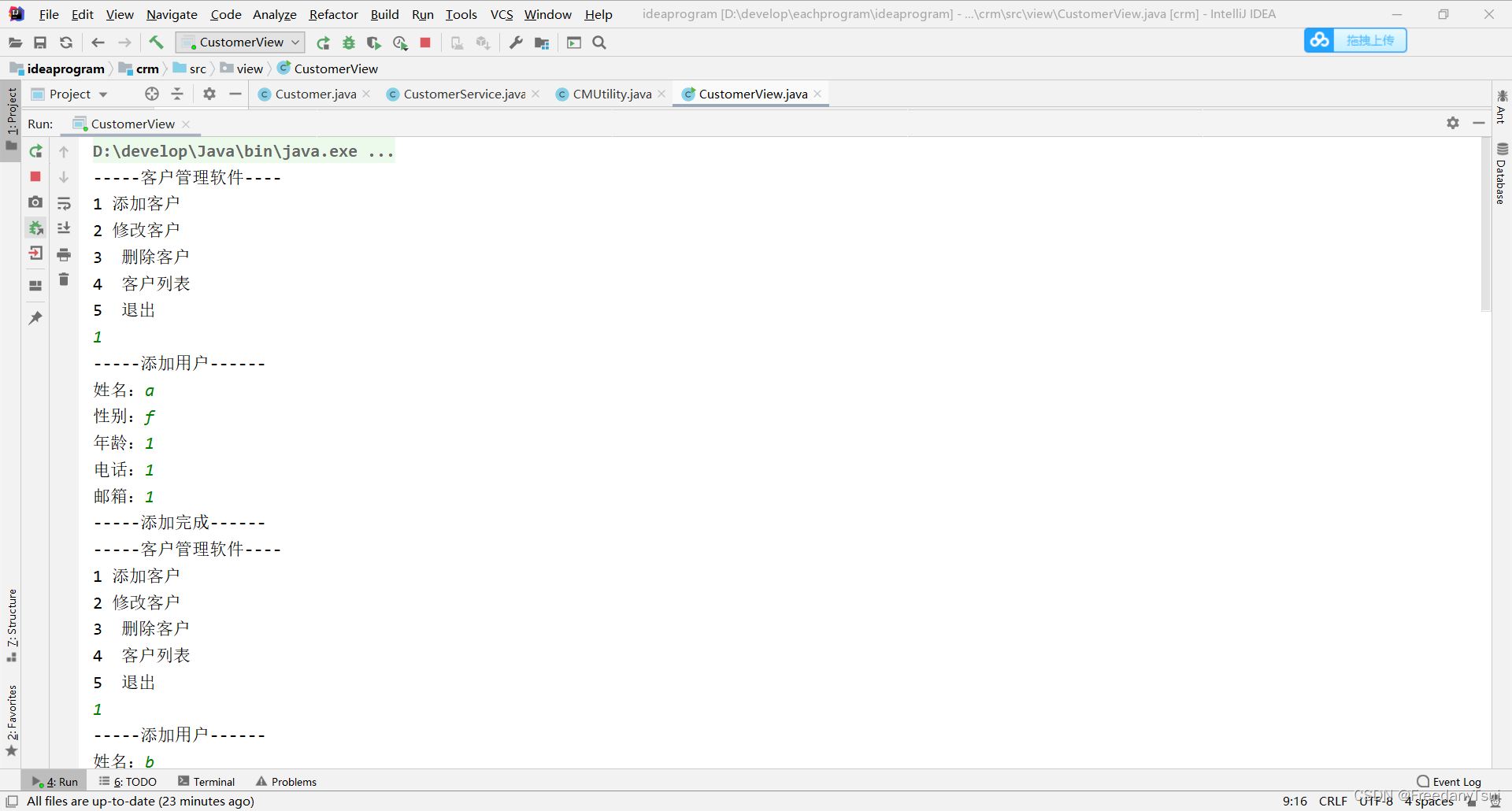
Task: Select the CustomerView run tab
Action: (132, 124)
